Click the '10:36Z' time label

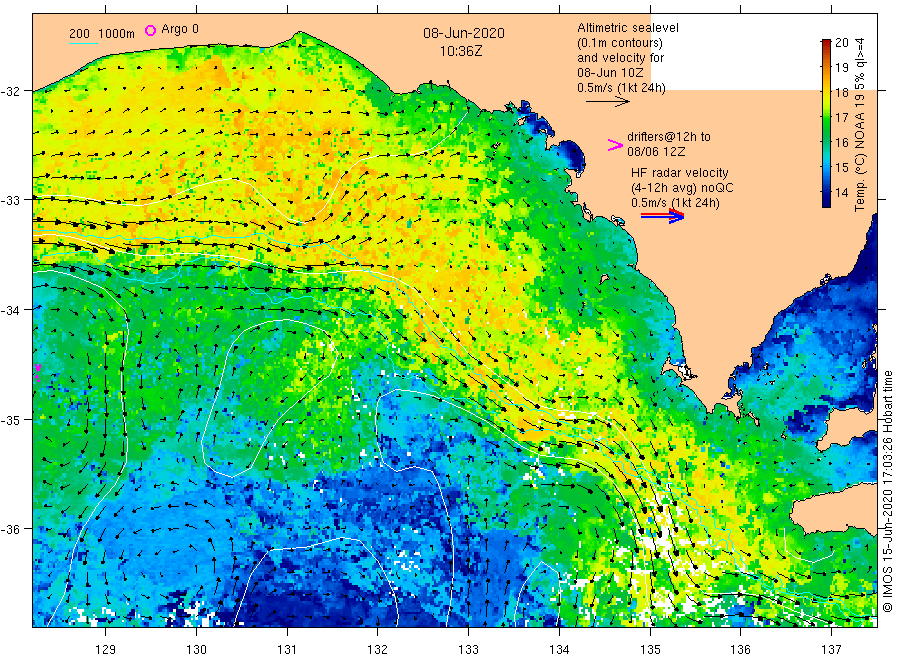[461, 52]
